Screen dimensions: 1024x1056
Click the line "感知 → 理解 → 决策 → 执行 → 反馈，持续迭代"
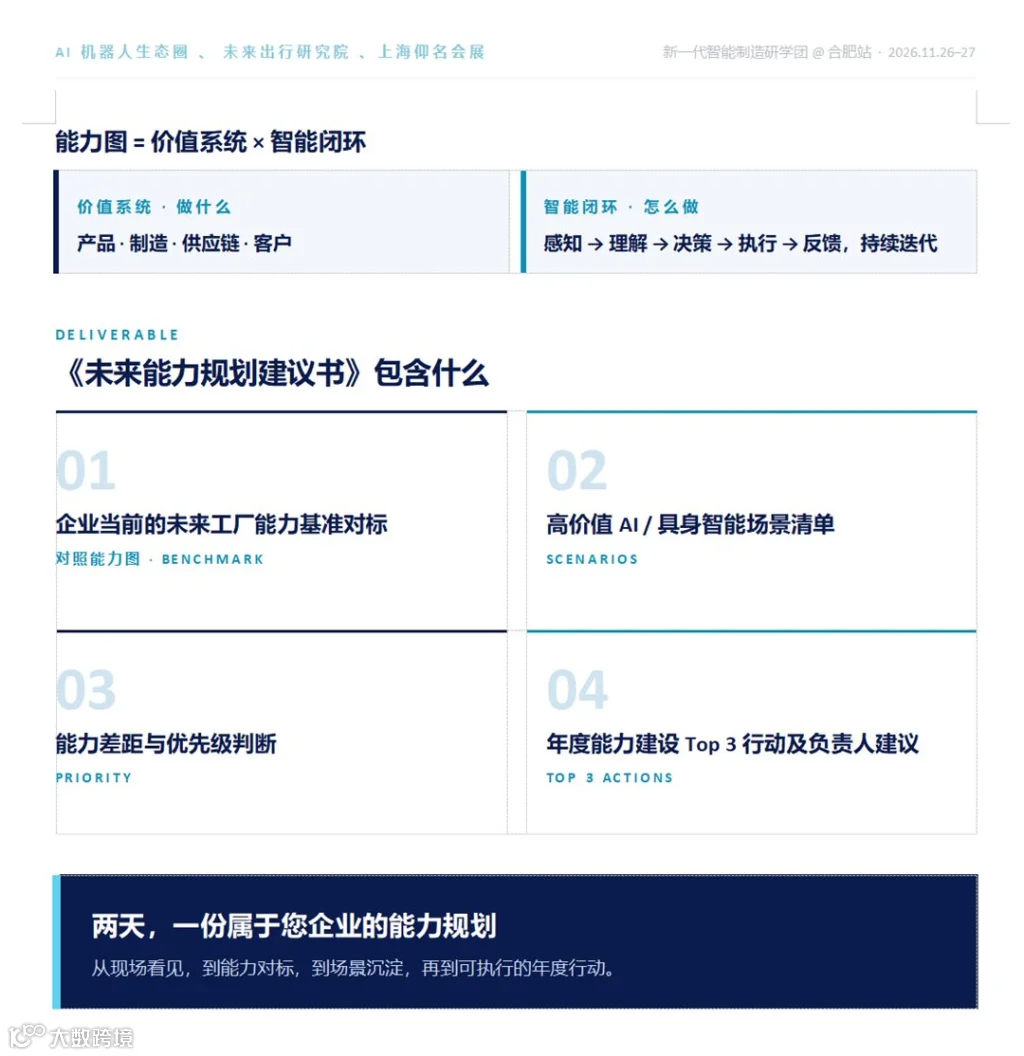740,243
